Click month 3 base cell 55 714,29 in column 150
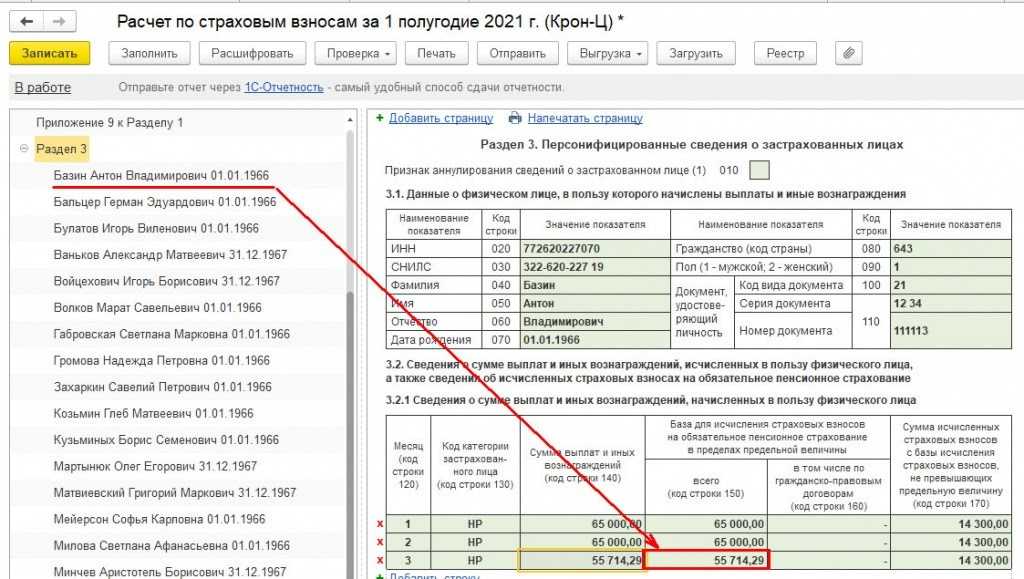The width and height of the screenshot is (1024, 579). [x=706, y=560]
